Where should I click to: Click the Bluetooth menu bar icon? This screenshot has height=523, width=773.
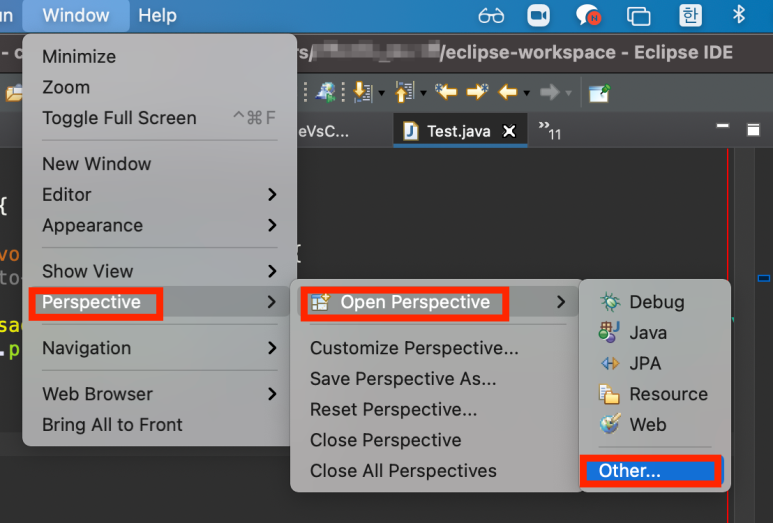[x=738, y=15]
